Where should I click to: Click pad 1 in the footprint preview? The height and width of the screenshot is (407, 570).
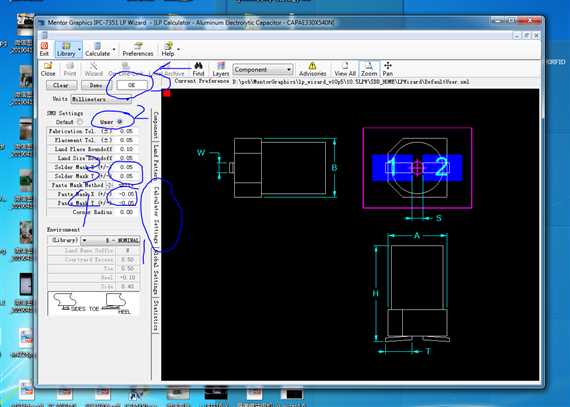[x=392, y=168]
